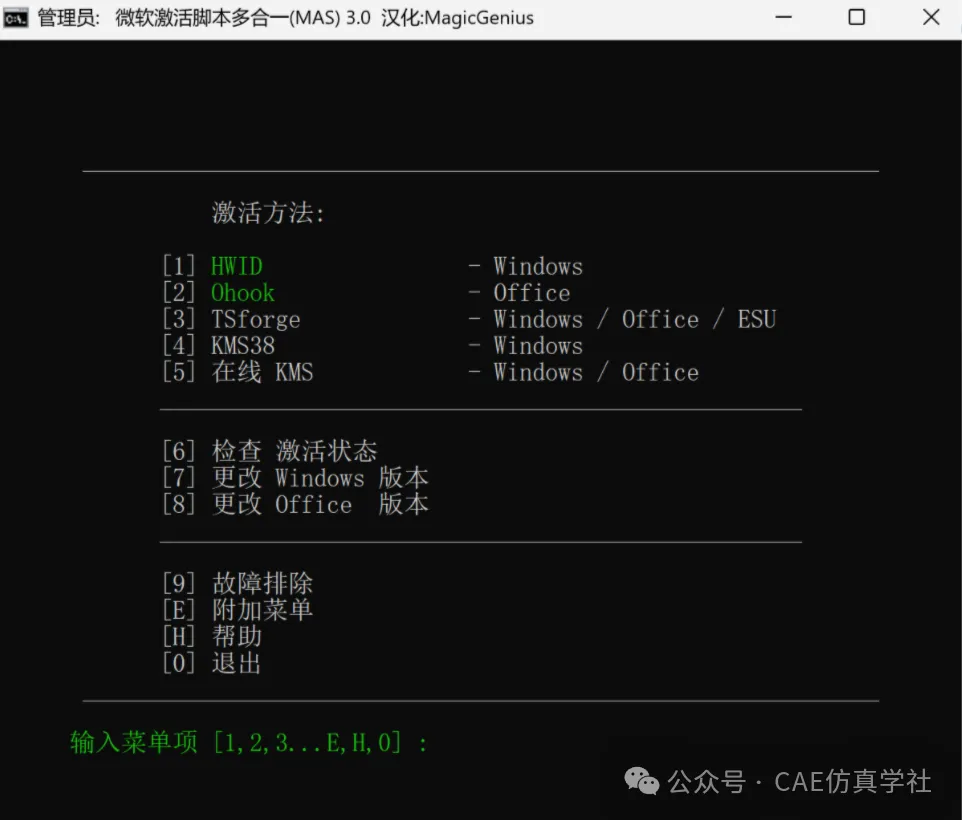
Task: Click the window title text with MagicGenius
Action: tap(286, 18)
